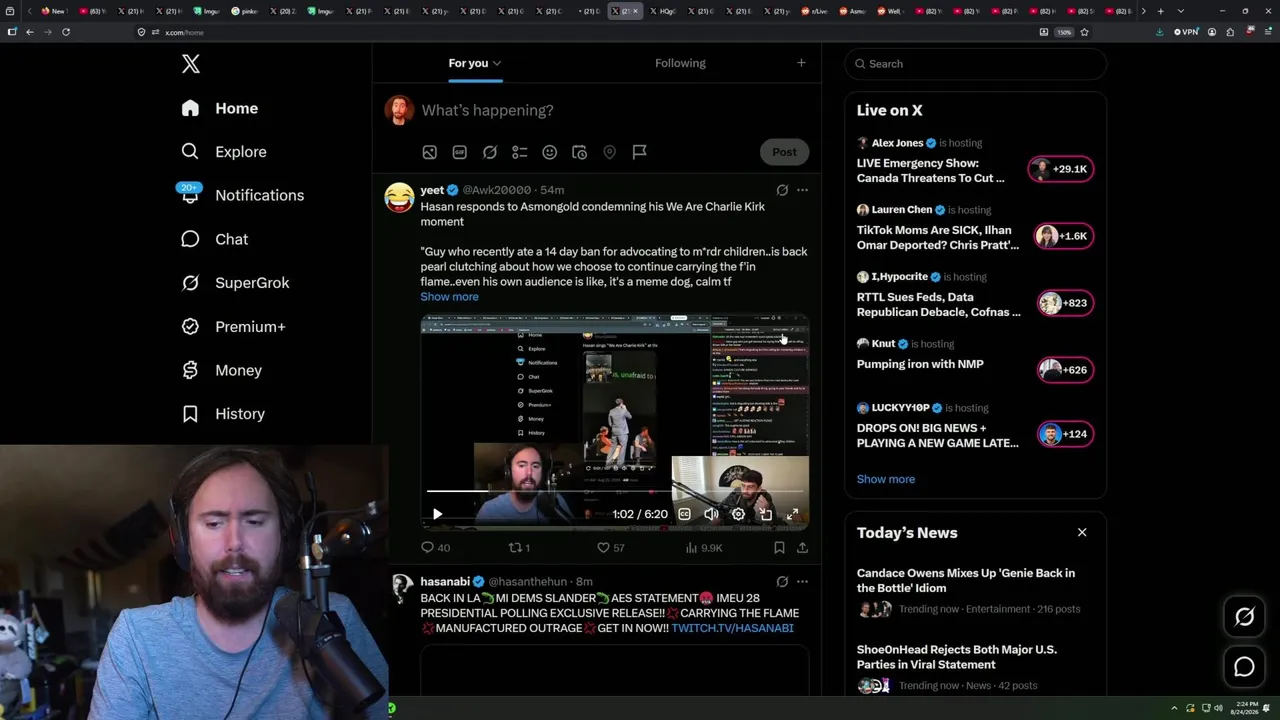Open the floating Grok button

1244,617
